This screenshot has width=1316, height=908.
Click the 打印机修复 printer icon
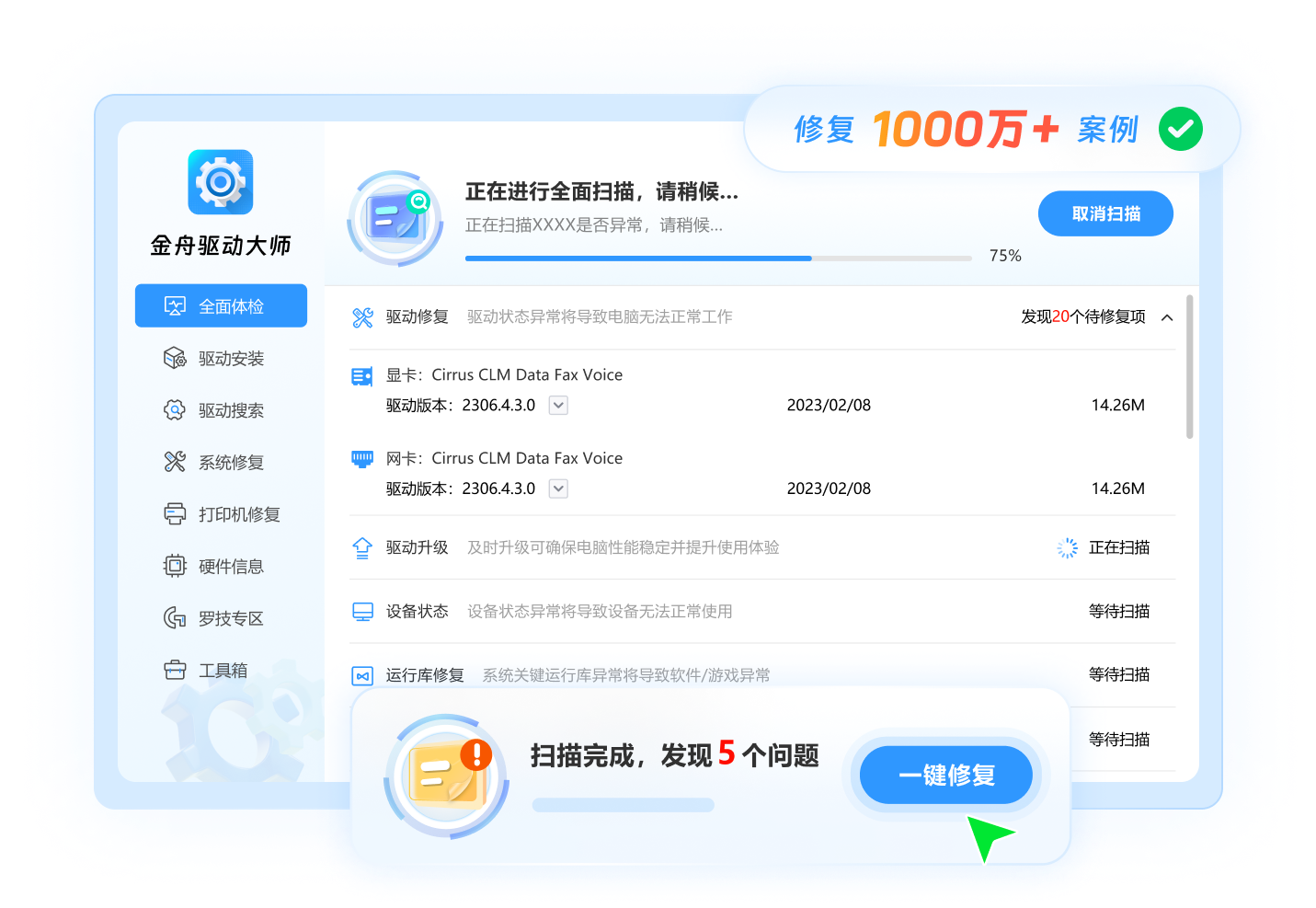click(175, 513)
